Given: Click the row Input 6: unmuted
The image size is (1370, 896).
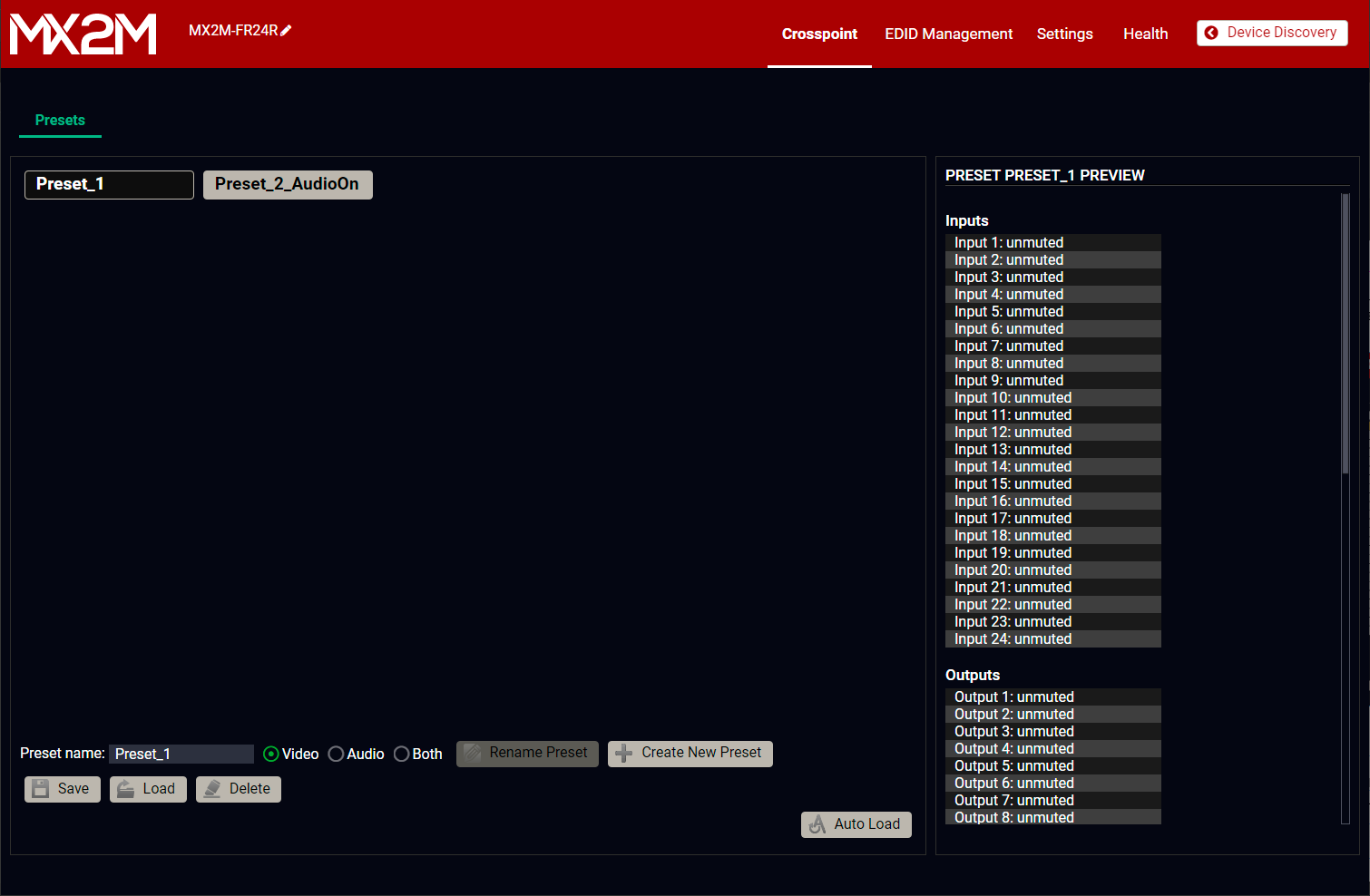Looking at the screenshot, I should pyautogui.click(x=1053, y=329).
